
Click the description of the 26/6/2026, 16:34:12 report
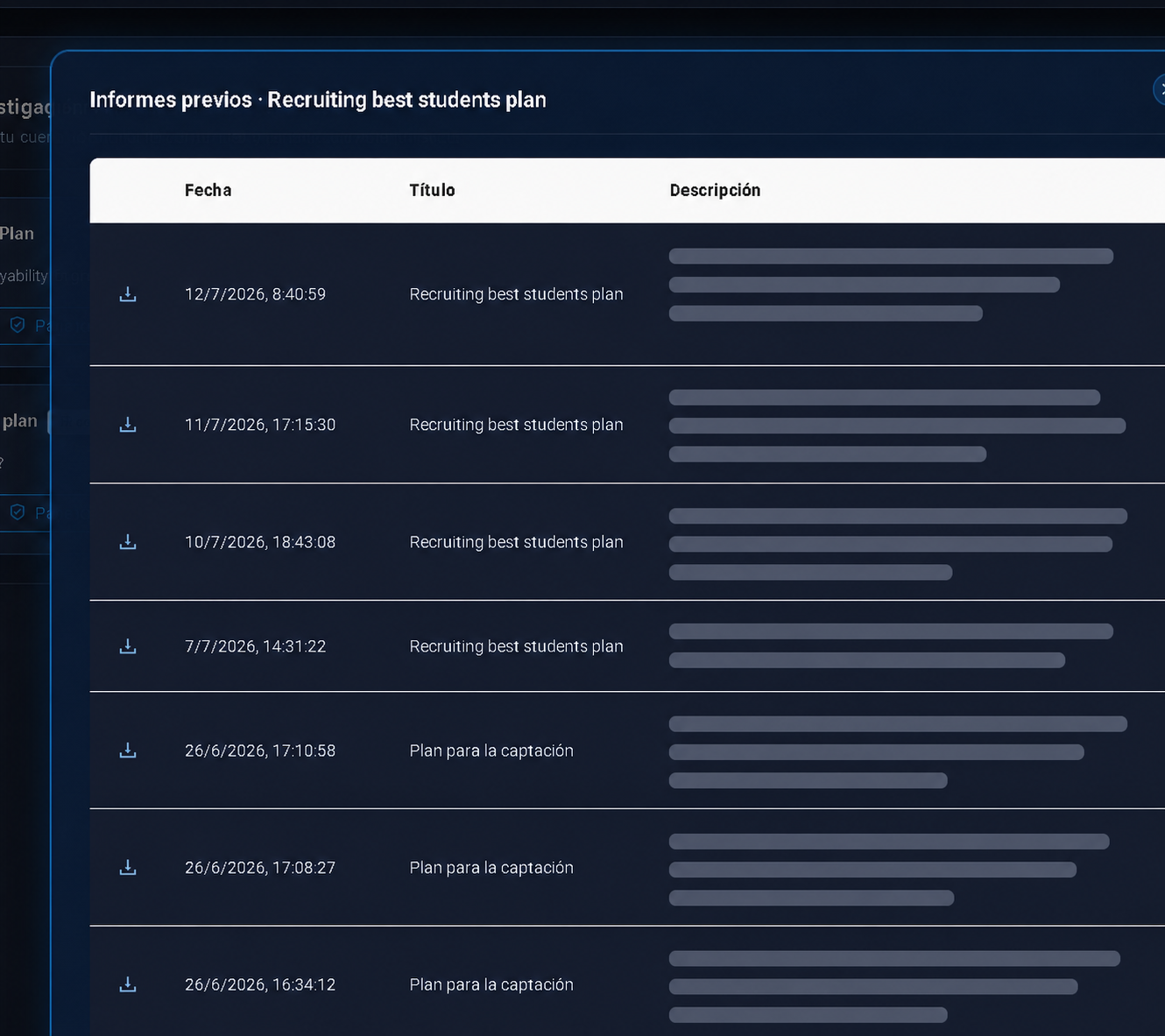[x=894, y=986]
